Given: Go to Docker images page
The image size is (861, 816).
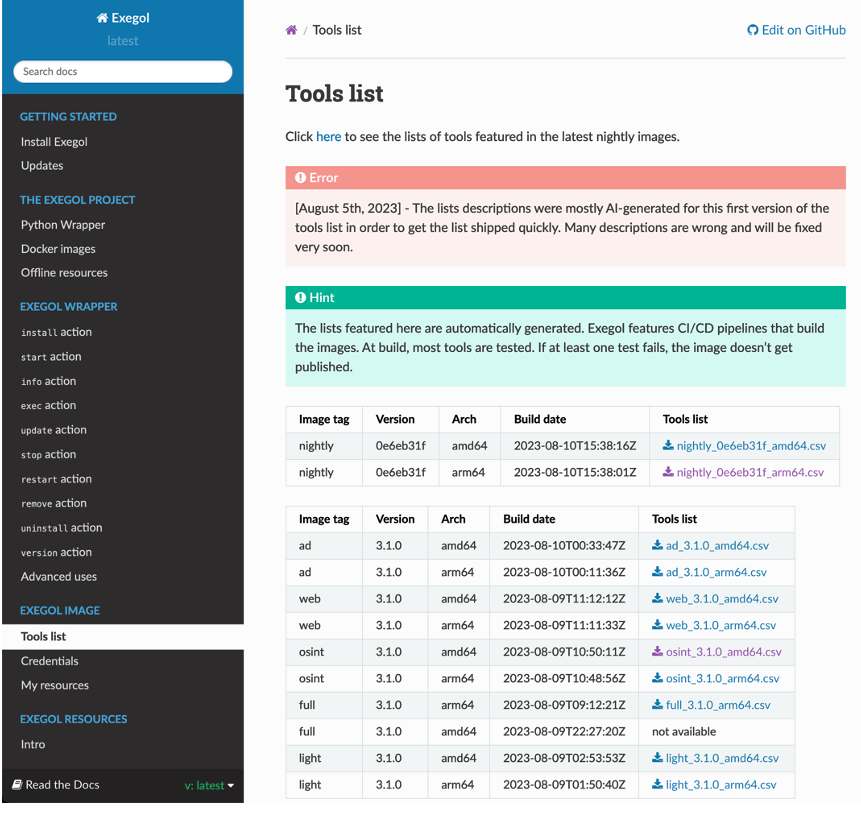Looking at the screenshot, I should 58,249.
